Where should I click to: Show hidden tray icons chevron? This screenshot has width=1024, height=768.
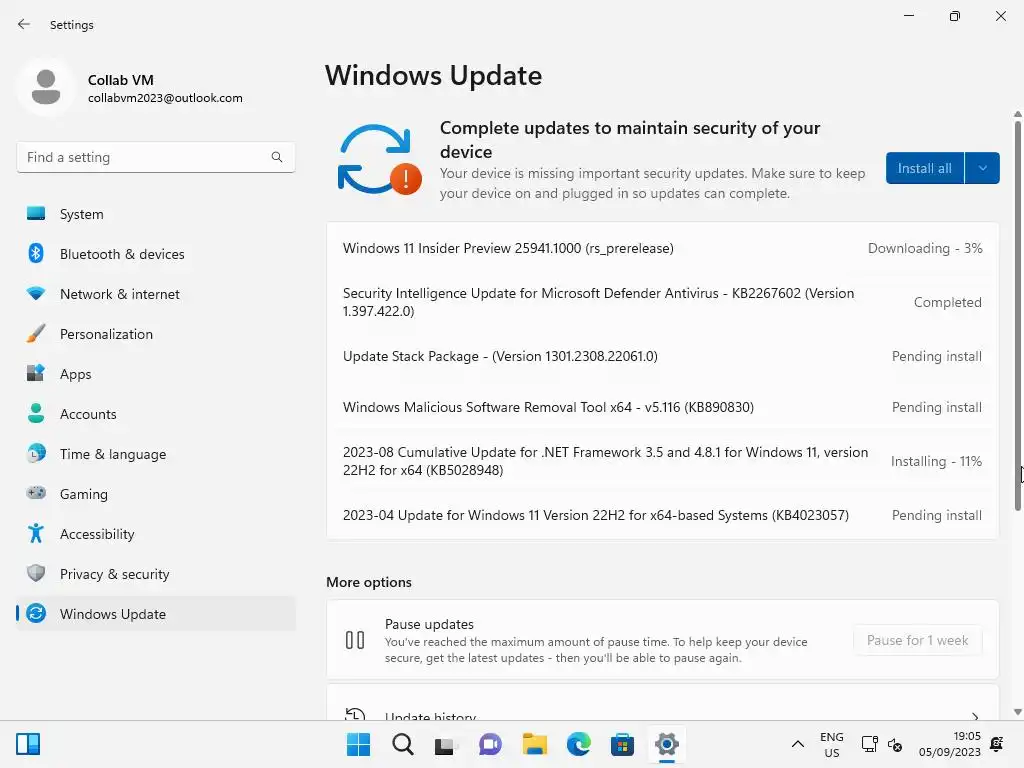pos(797,744)
